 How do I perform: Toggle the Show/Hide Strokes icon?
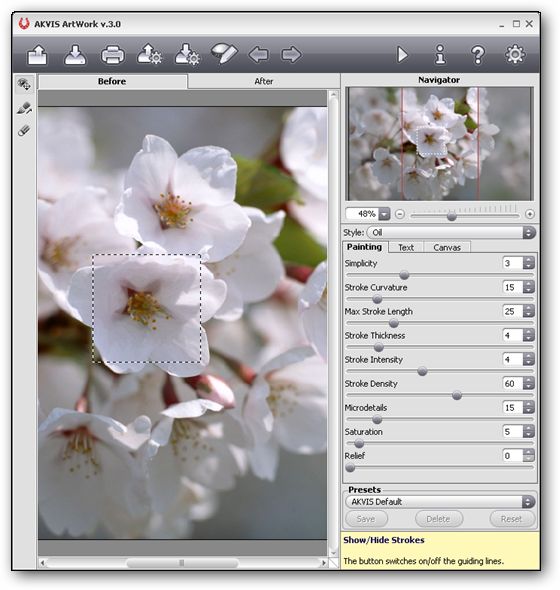(x=224, y=54)
